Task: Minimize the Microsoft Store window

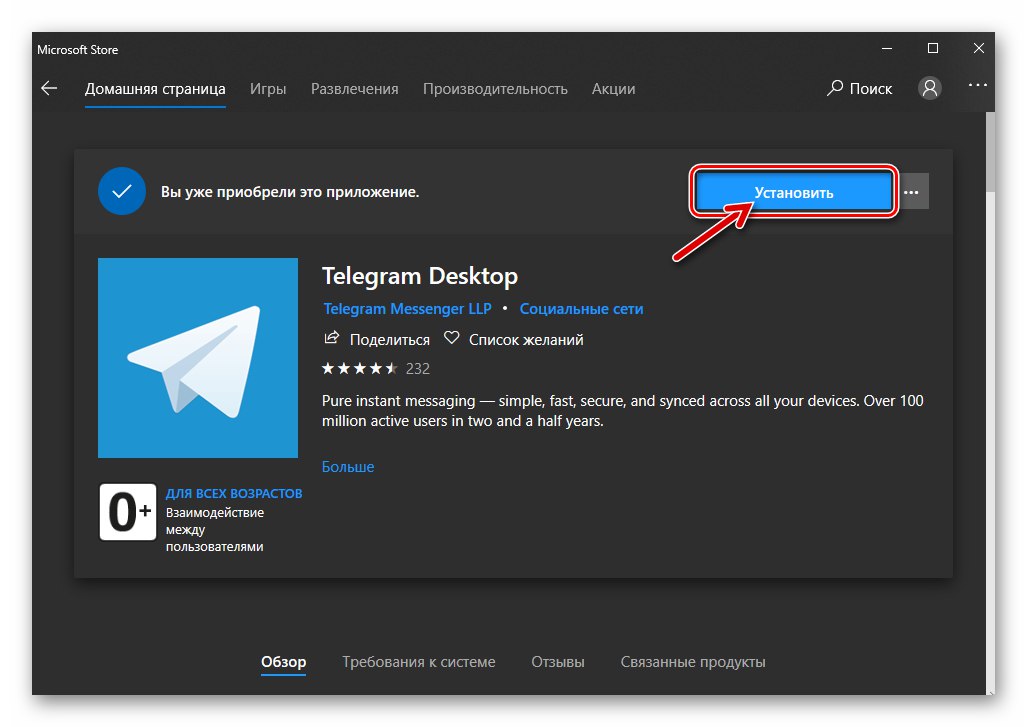Action: pos(887,49)
